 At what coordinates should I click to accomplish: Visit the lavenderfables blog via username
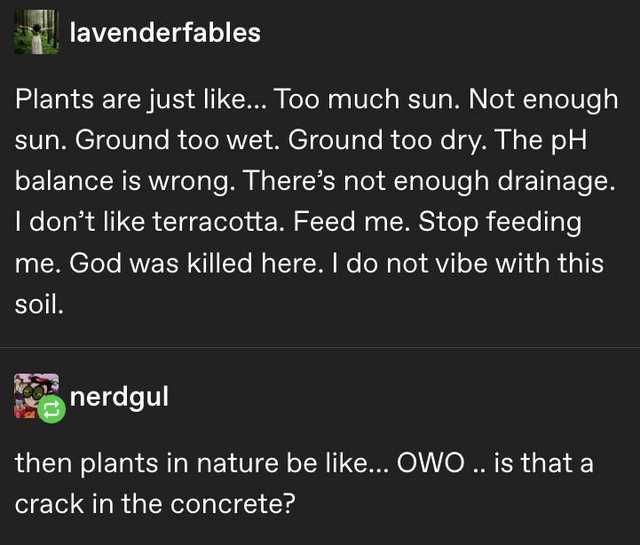165,33
